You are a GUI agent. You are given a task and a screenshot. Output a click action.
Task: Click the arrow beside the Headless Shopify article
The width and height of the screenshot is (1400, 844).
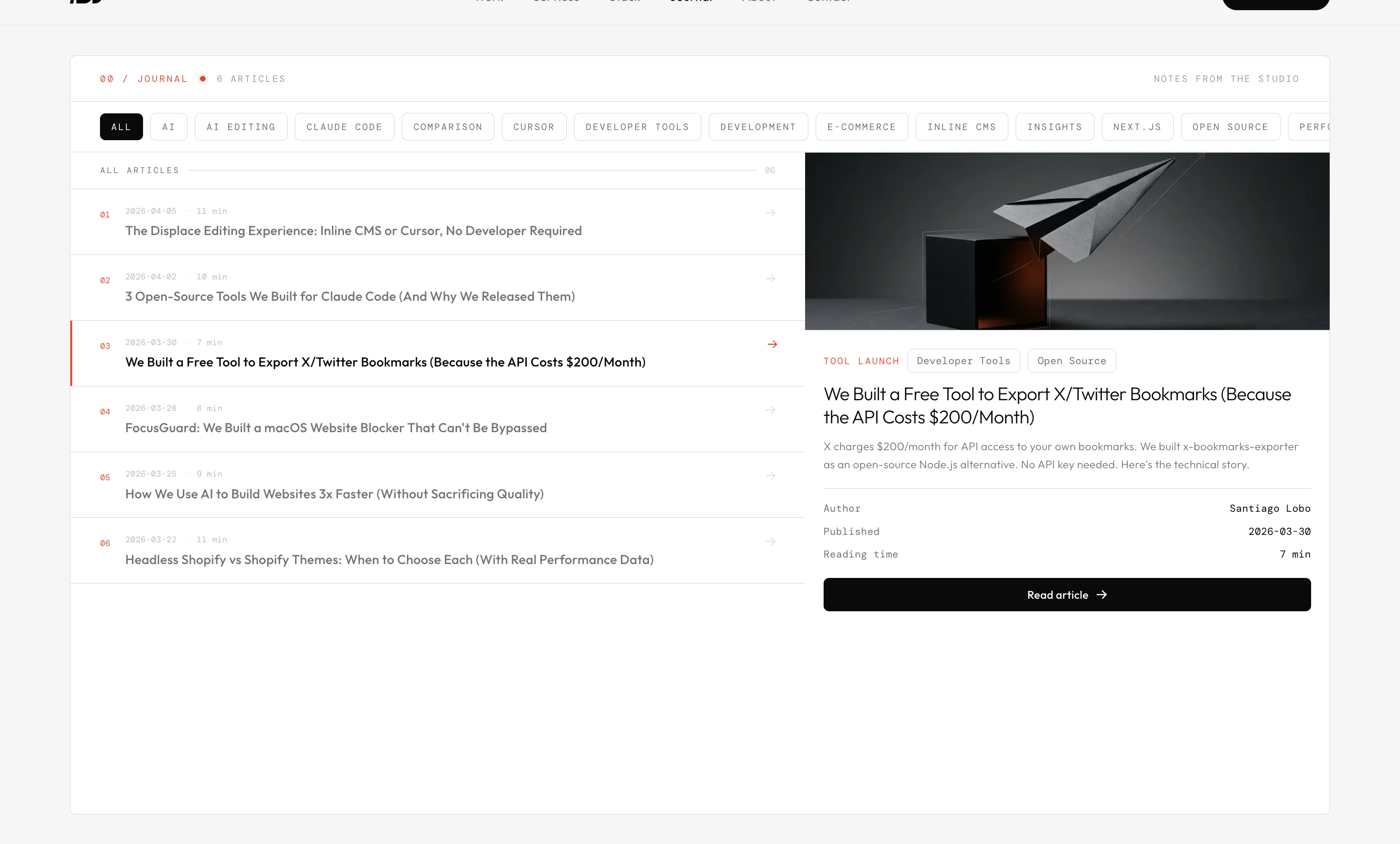click(771, 541)
